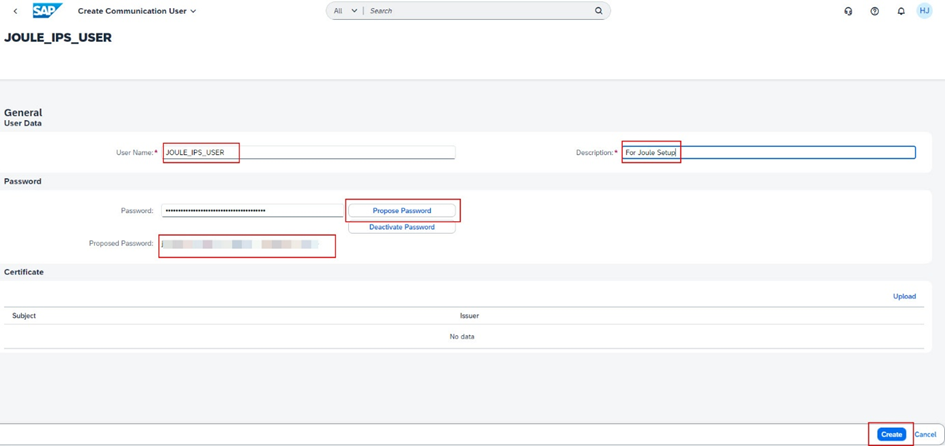Click the Upload certificate link
The image size is (945, 446).
click(x=904, y=296)
